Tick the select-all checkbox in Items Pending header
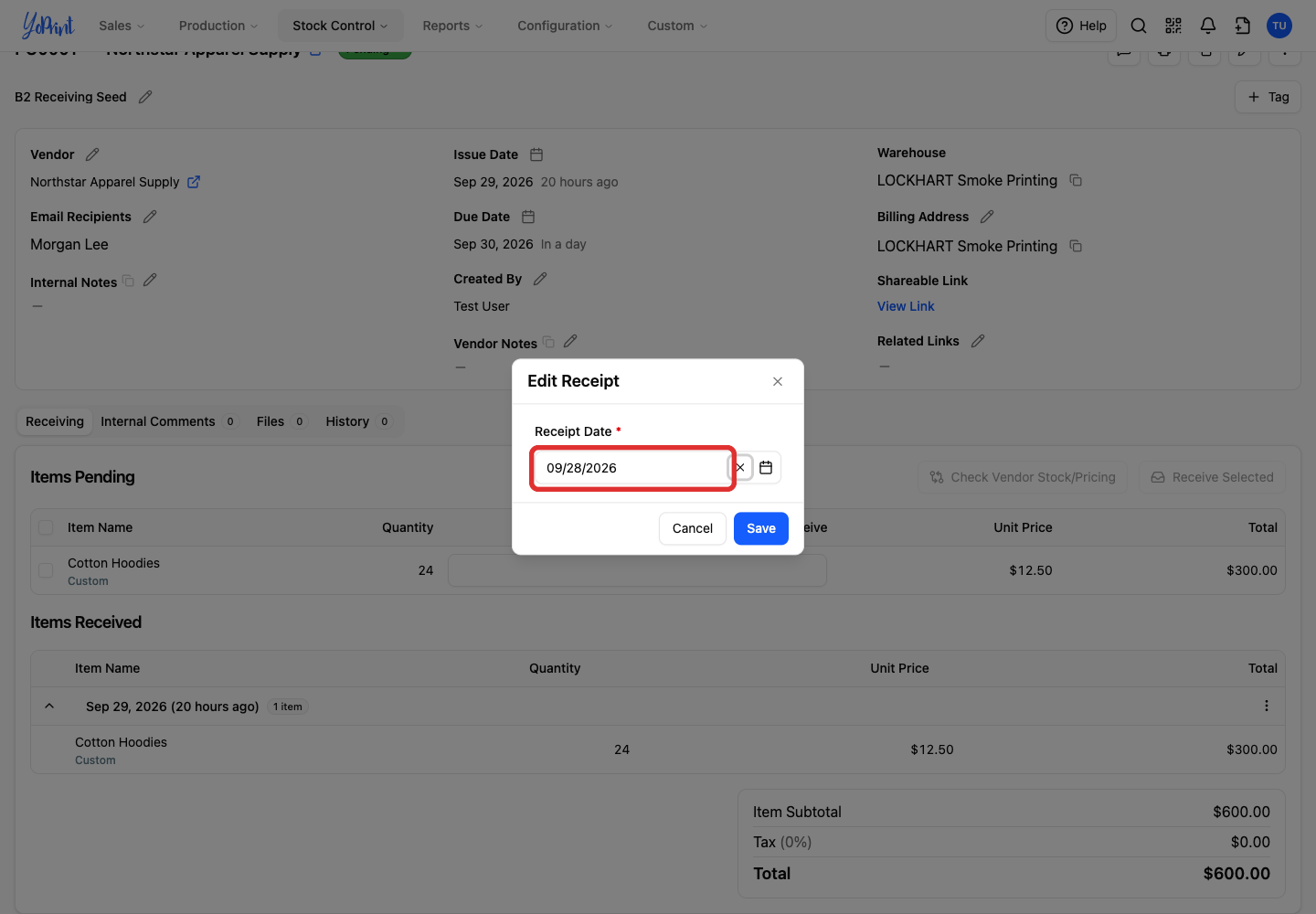1316x914 pixels. click(x=46, y=527)
